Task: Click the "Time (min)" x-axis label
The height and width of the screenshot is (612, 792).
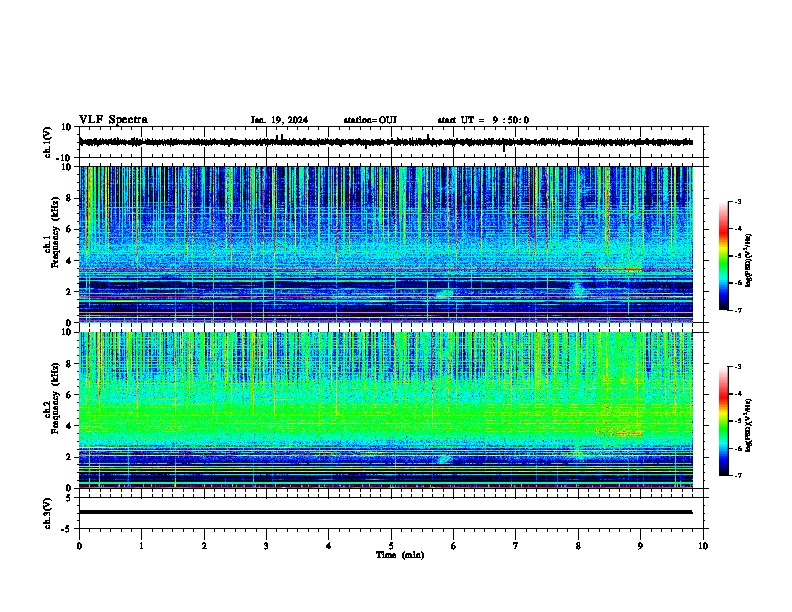Action: pos(400,555)
